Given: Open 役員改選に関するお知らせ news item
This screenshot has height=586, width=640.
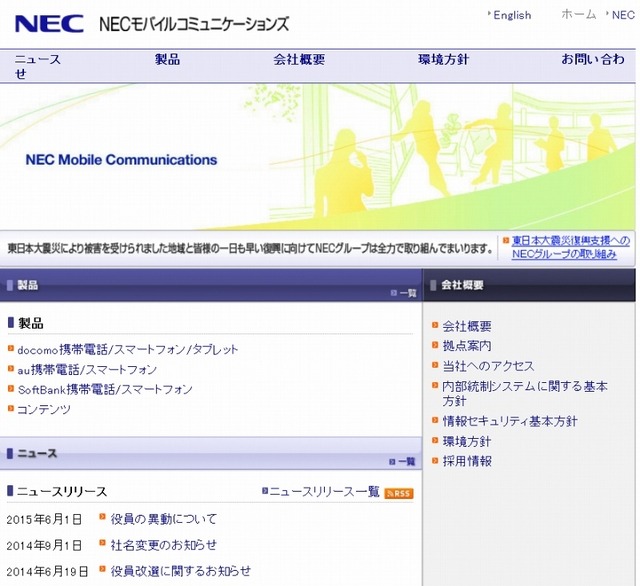Looking at the screenshot, I should (x=180, y=571).
